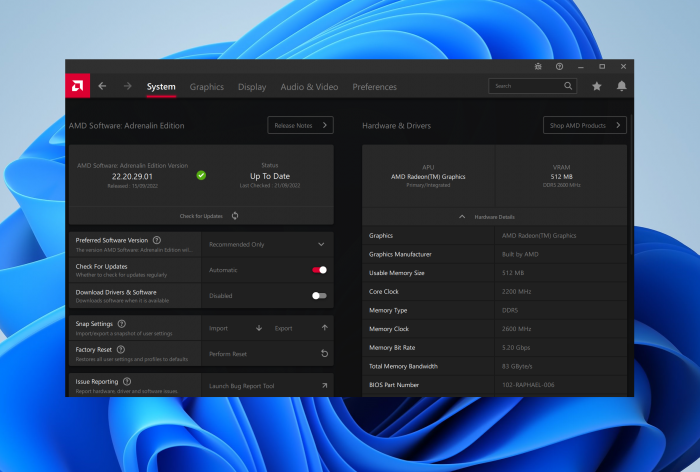700x472 pixels.
Task: Open the favorites star icon
Action: (597, 87)
